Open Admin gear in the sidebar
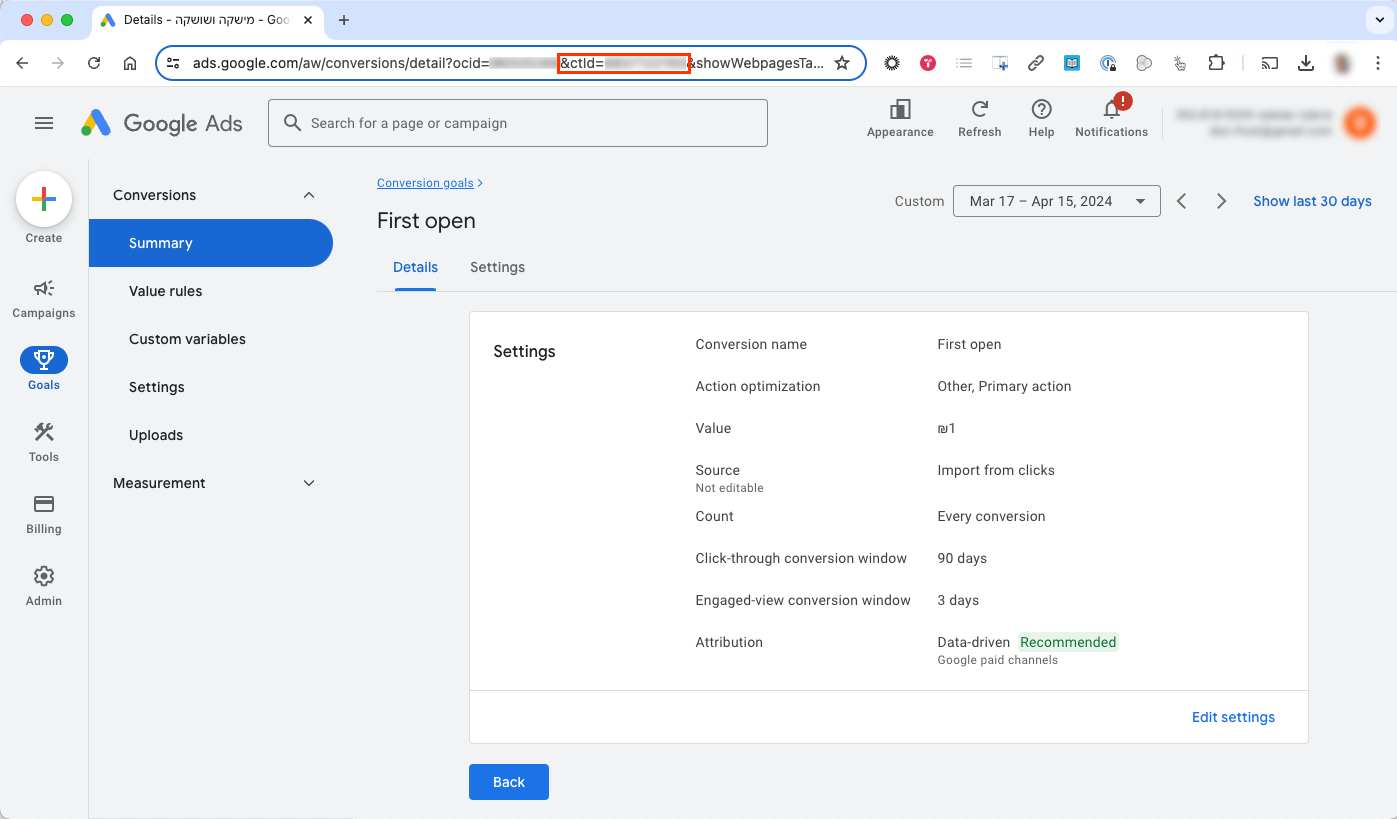This screenshot has width=1397, height=819. pos(44,585)
